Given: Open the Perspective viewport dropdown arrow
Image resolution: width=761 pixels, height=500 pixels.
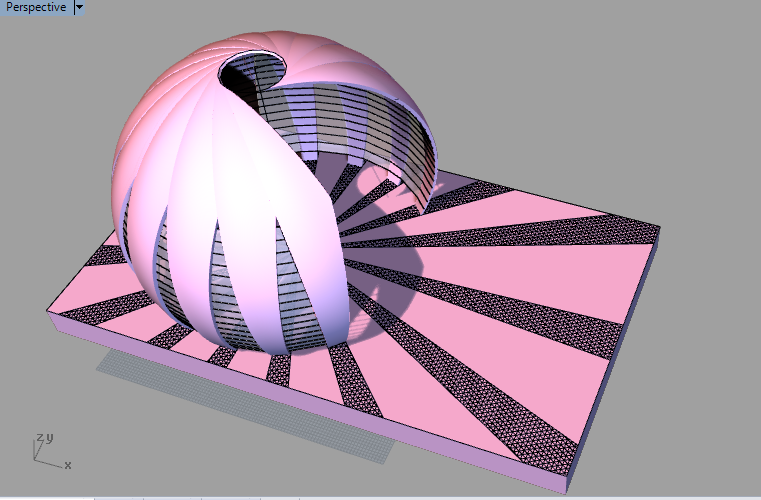Looking at the screenshot, I should 80,7.
